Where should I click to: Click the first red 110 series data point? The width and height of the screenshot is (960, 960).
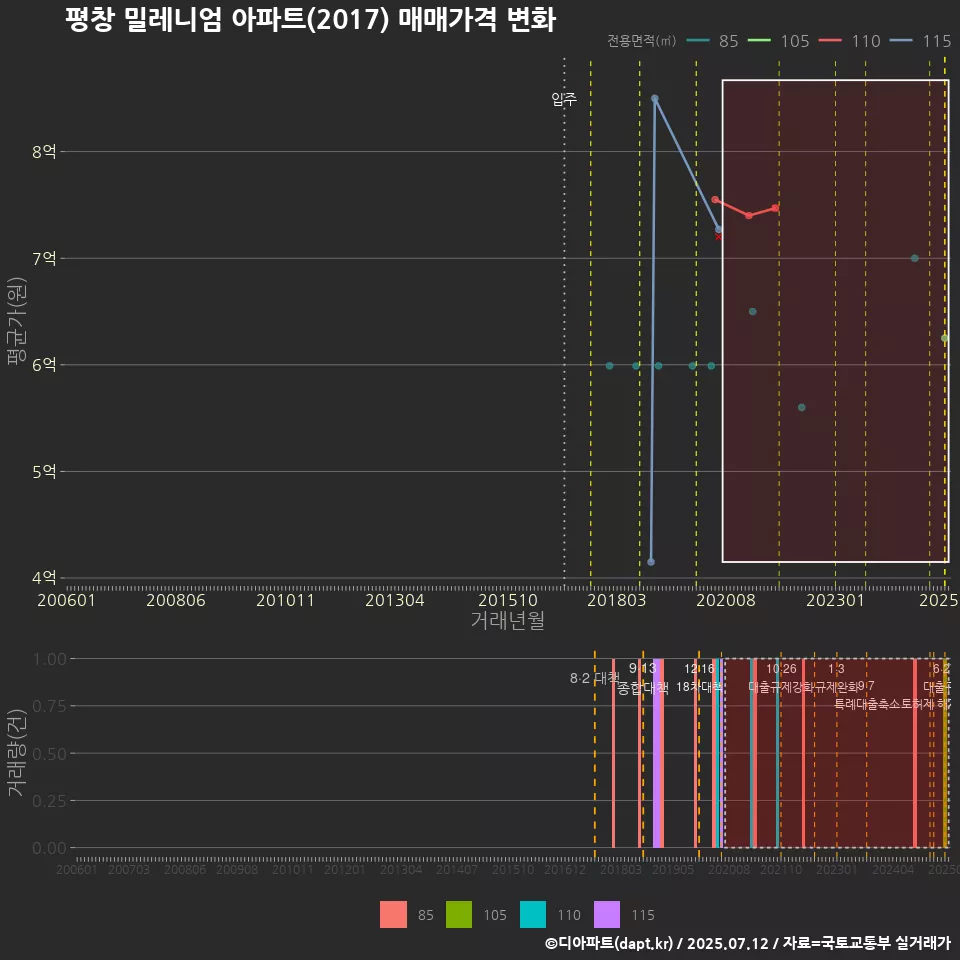[715, 200]
